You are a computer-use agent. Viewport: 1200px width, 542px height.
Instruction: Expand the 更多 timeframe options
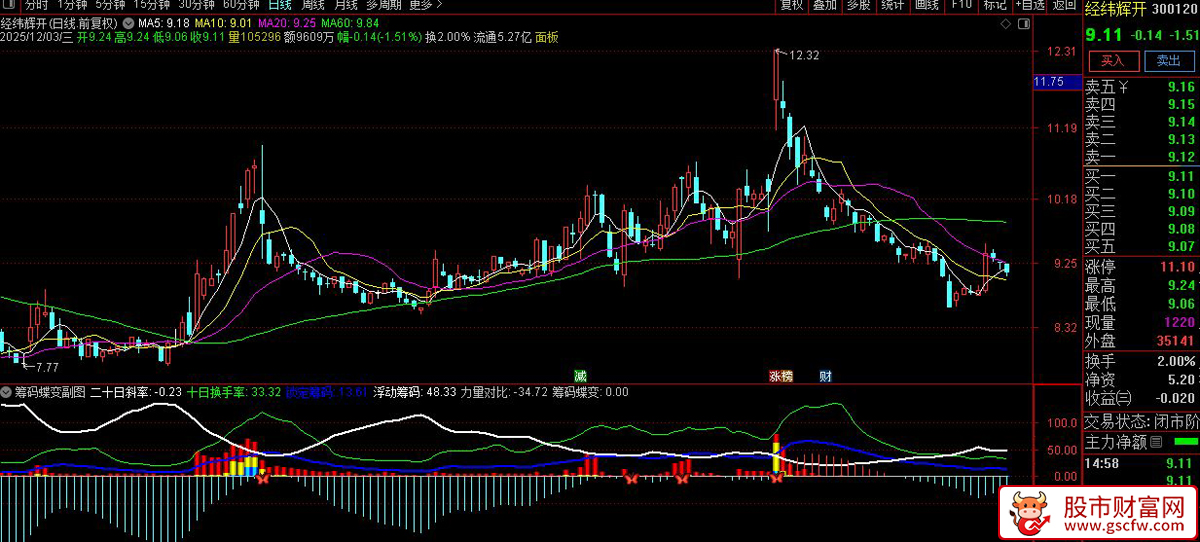coord(423,5)
